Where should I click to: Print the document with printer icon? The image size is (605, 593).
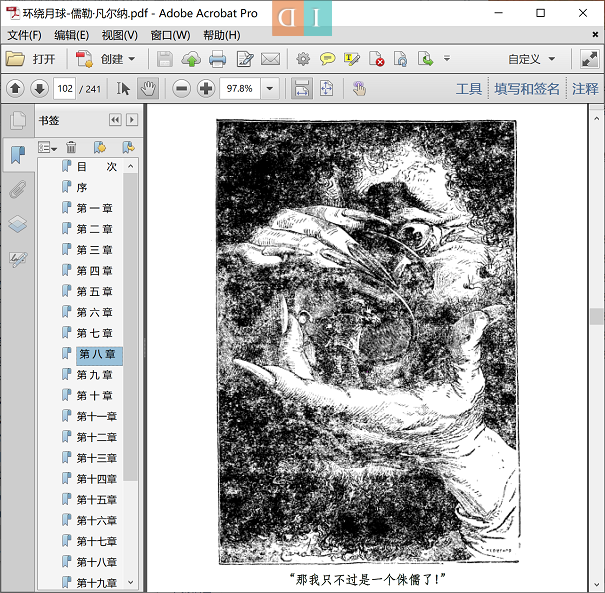point(217,59)
